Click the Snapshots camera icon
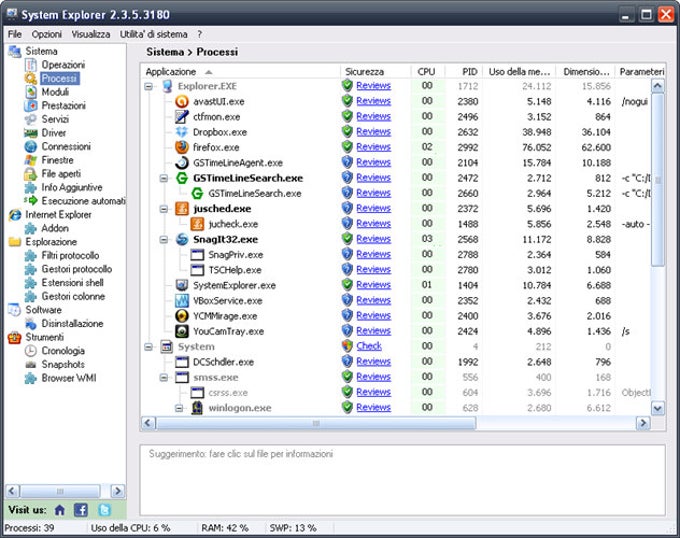The height and width of the screenshot is (538, 680). 30,365
